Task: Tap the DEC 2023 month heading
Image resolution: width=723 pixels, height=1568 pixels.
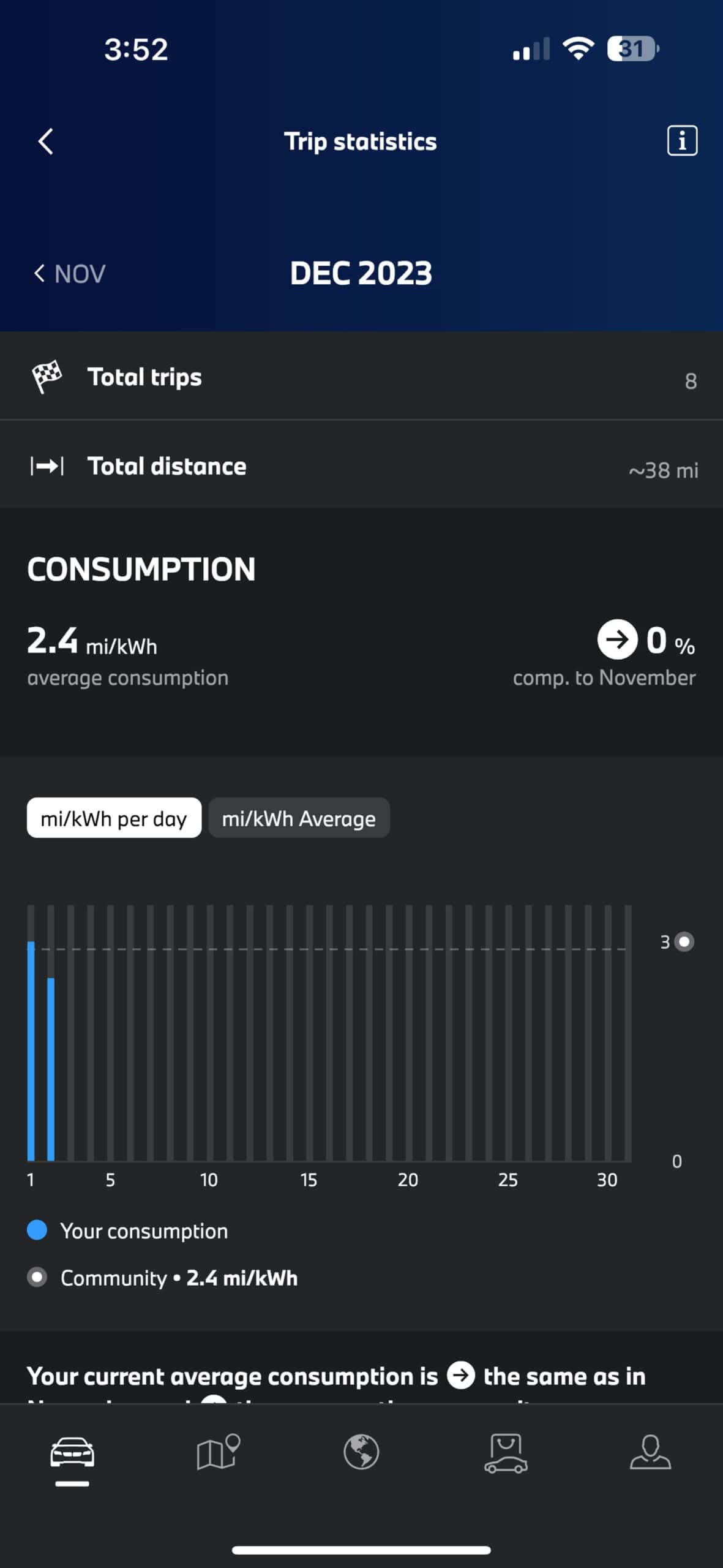Action: click(x=361, y=273)
